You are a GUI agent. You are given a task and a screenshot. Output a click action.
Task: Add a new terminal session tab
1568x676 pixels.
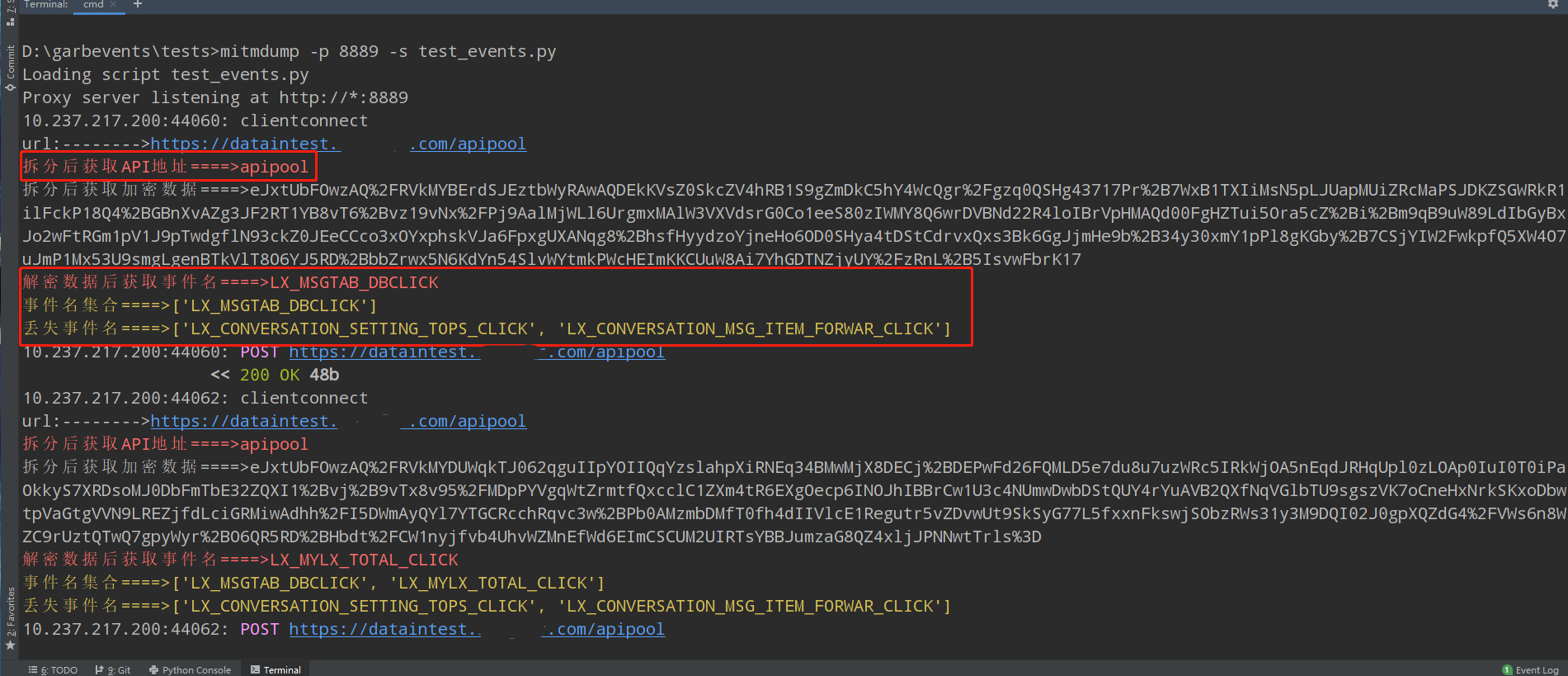click(138, 5)
